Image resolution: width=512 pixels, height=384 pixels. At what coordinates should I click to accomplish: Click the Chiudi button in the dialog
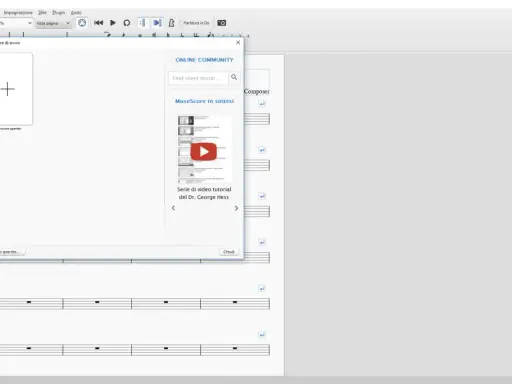click(229, 252)
